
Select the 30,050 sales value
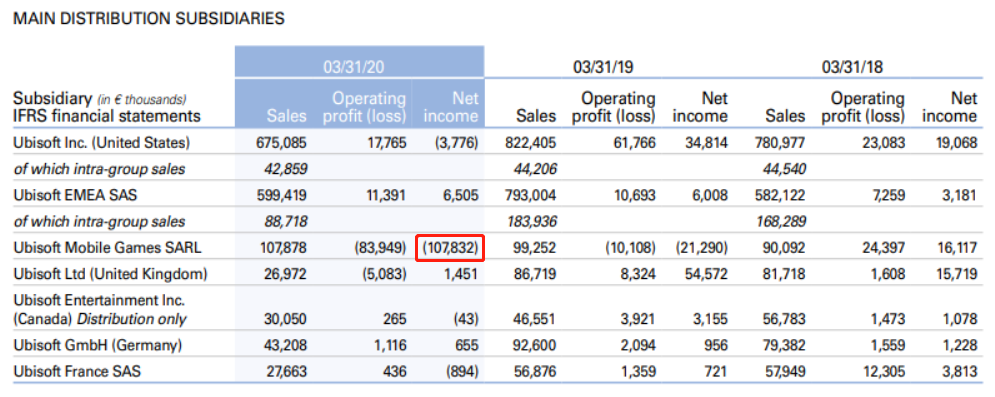[285, 319]
